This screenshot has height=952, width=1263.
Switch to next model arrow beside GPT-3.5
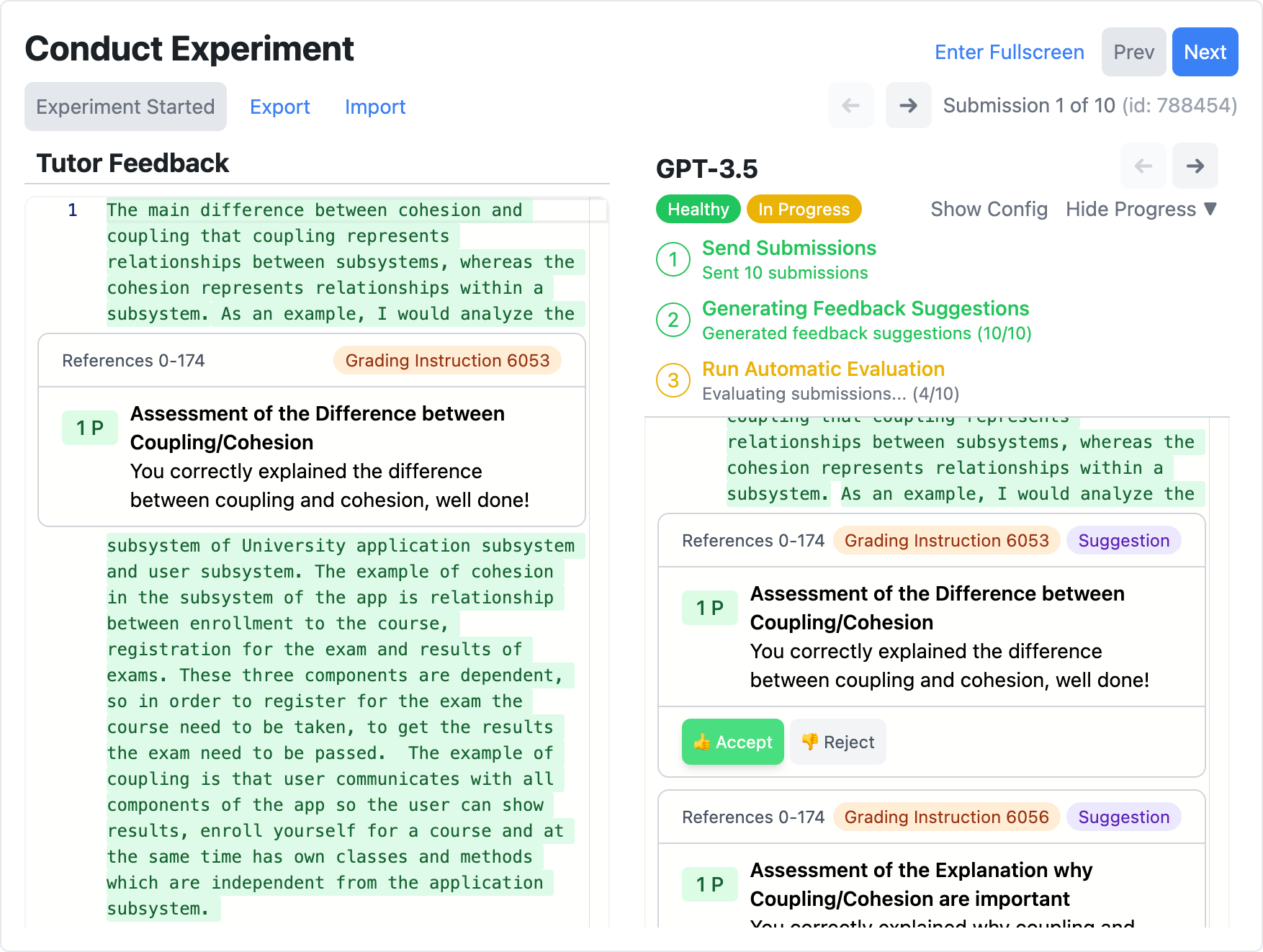(x=1195, y=166)
